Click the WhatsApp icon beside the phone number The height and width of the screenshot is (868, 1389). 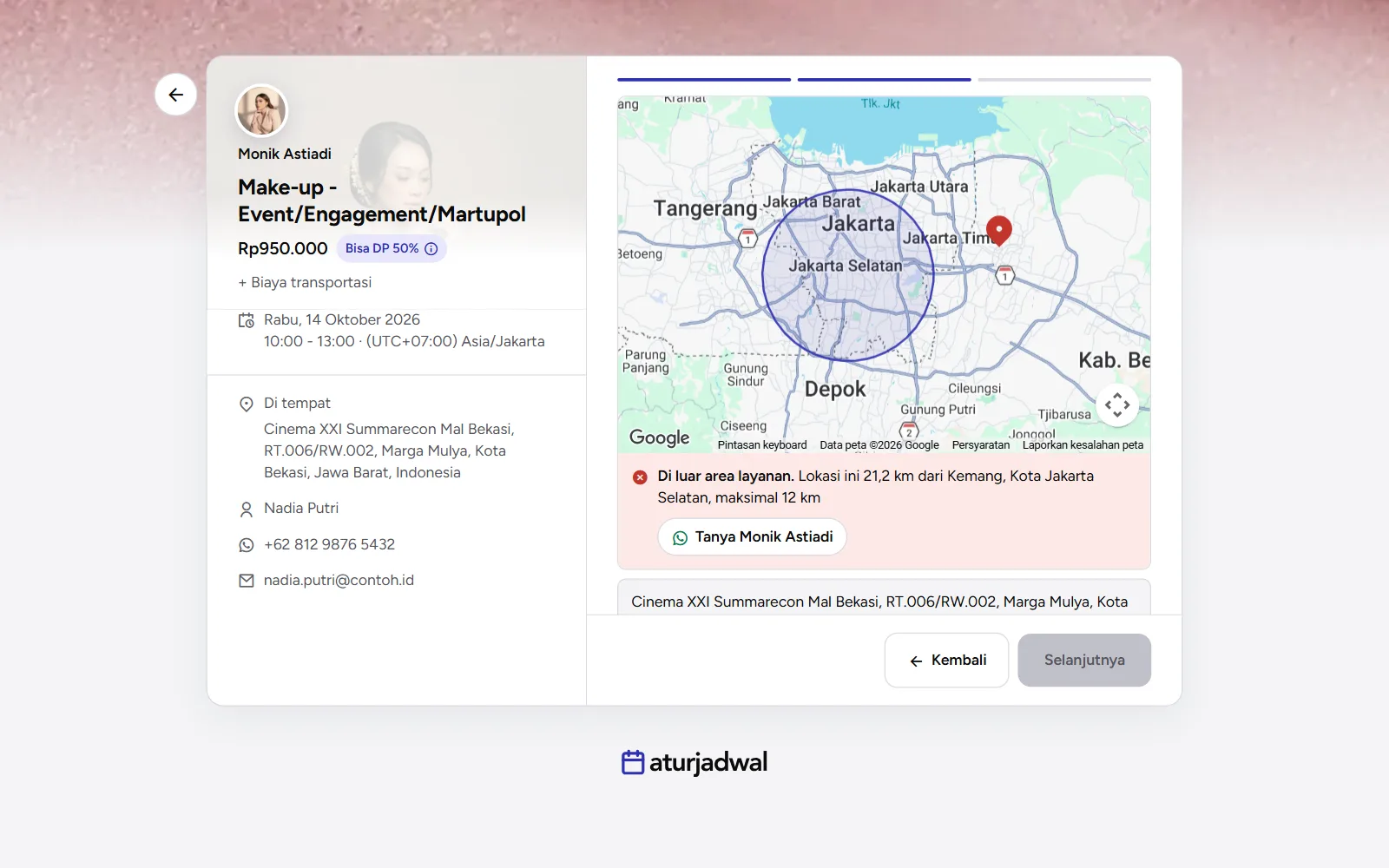click(247, 545)
